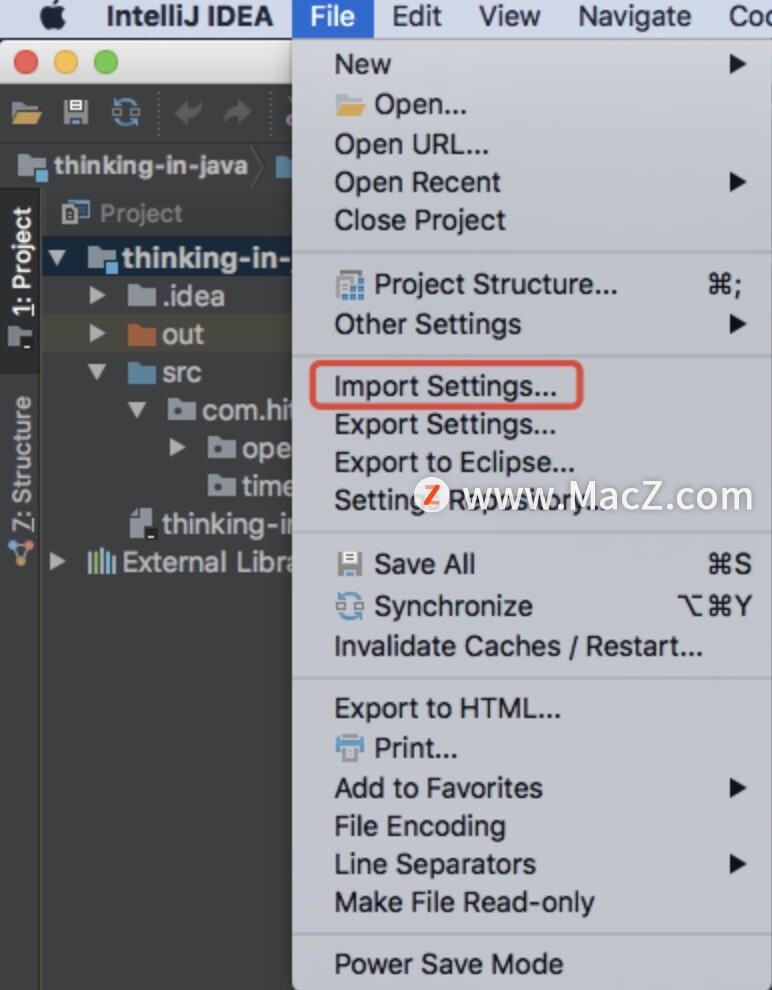Viewport: 772px width, 990px height.
Task: Open the 7: Structure side tab
Action: pyautogui.click(x=21, y=480)
